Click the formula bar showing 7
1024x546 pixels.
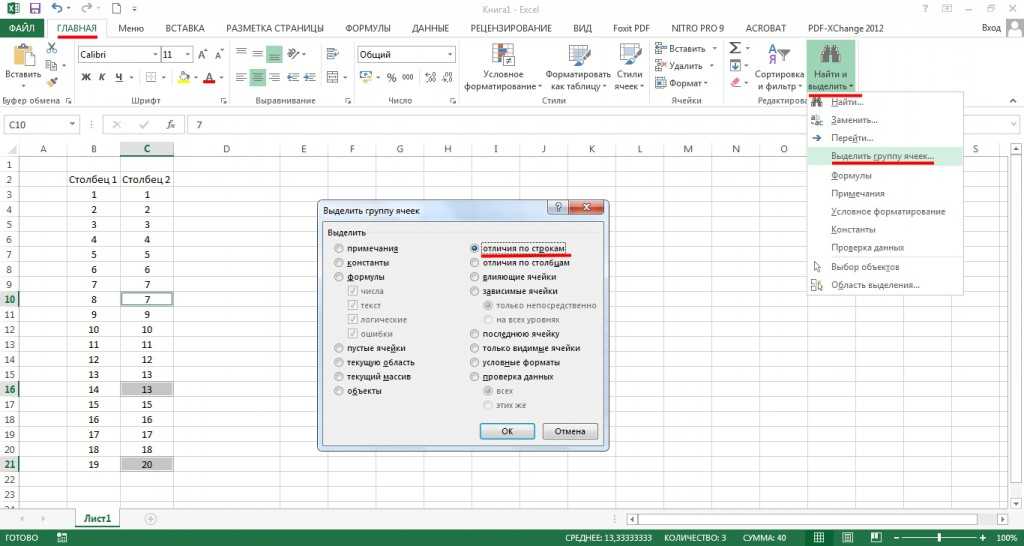click(x=602, y=124)
